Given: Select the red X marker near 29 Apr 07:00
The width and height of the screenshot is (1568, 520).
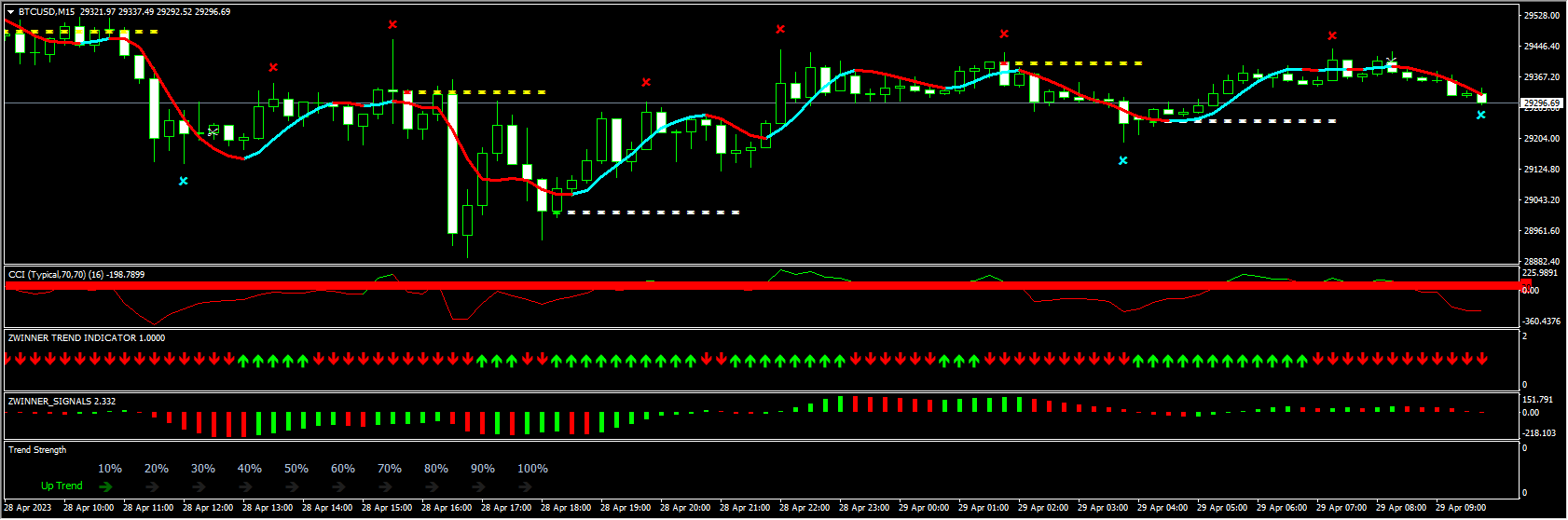Looking at the screenshot, I should click(1332, 35).
